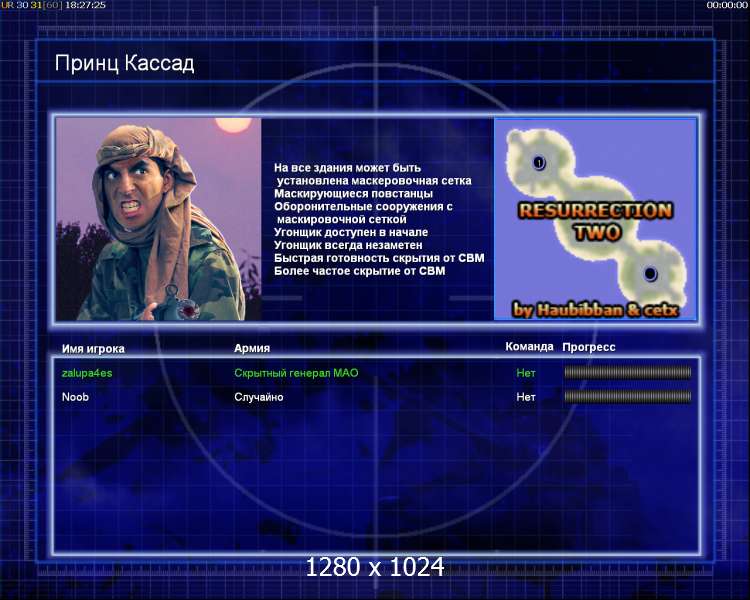Click the 'Команда' column header
Screen dimensions: 750x600
pos(529,347)
